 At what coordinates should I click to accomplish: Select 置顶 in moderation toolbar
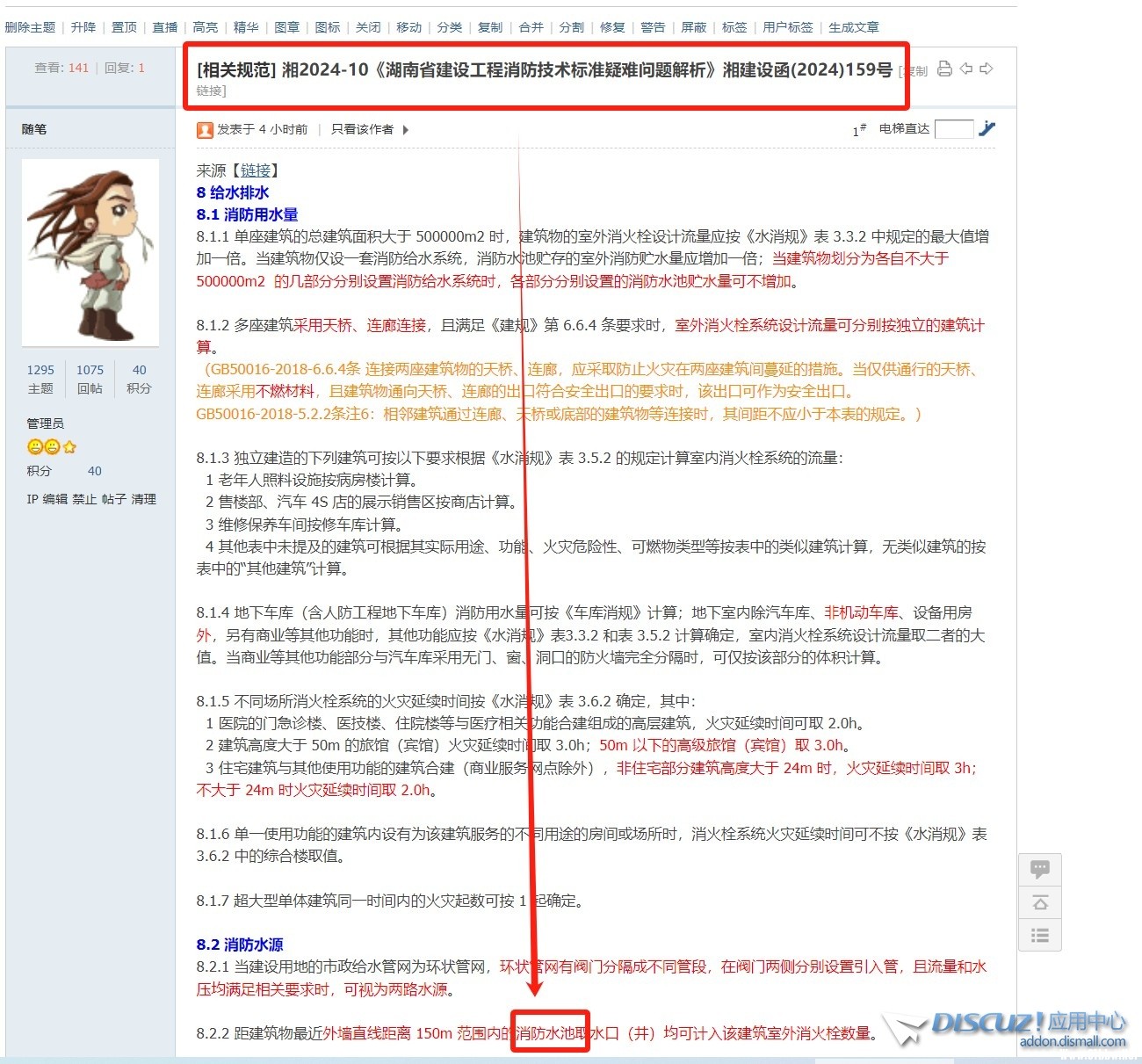(x=124, y=27)
